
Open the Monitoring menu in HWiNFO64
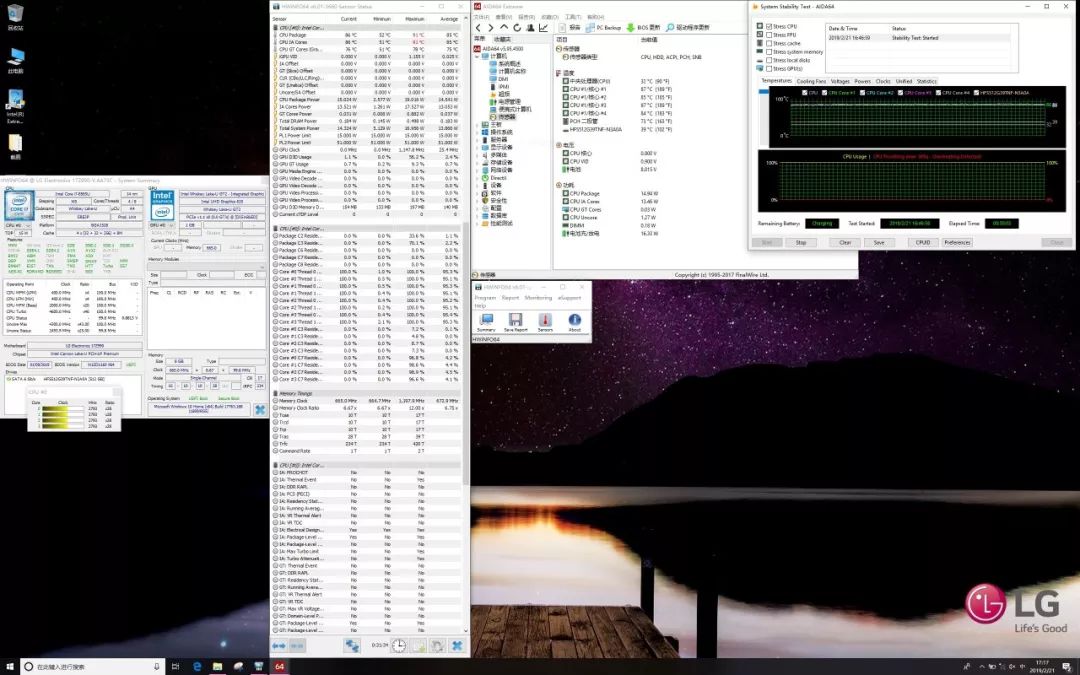(538, 298)
